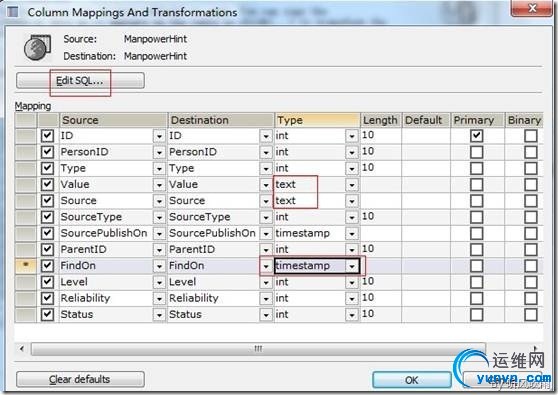Check Primary checkbox for PersonID row
Image resolution: width=558 pixels, height=395 pixels.
pos(477,152)
